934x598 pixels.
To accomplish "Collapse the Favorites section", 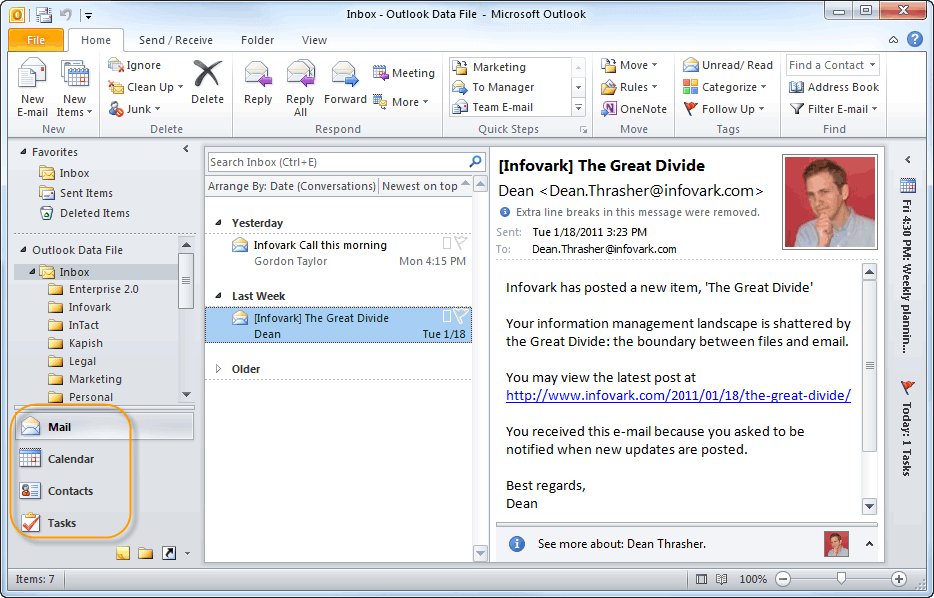I will click(23, 152).
